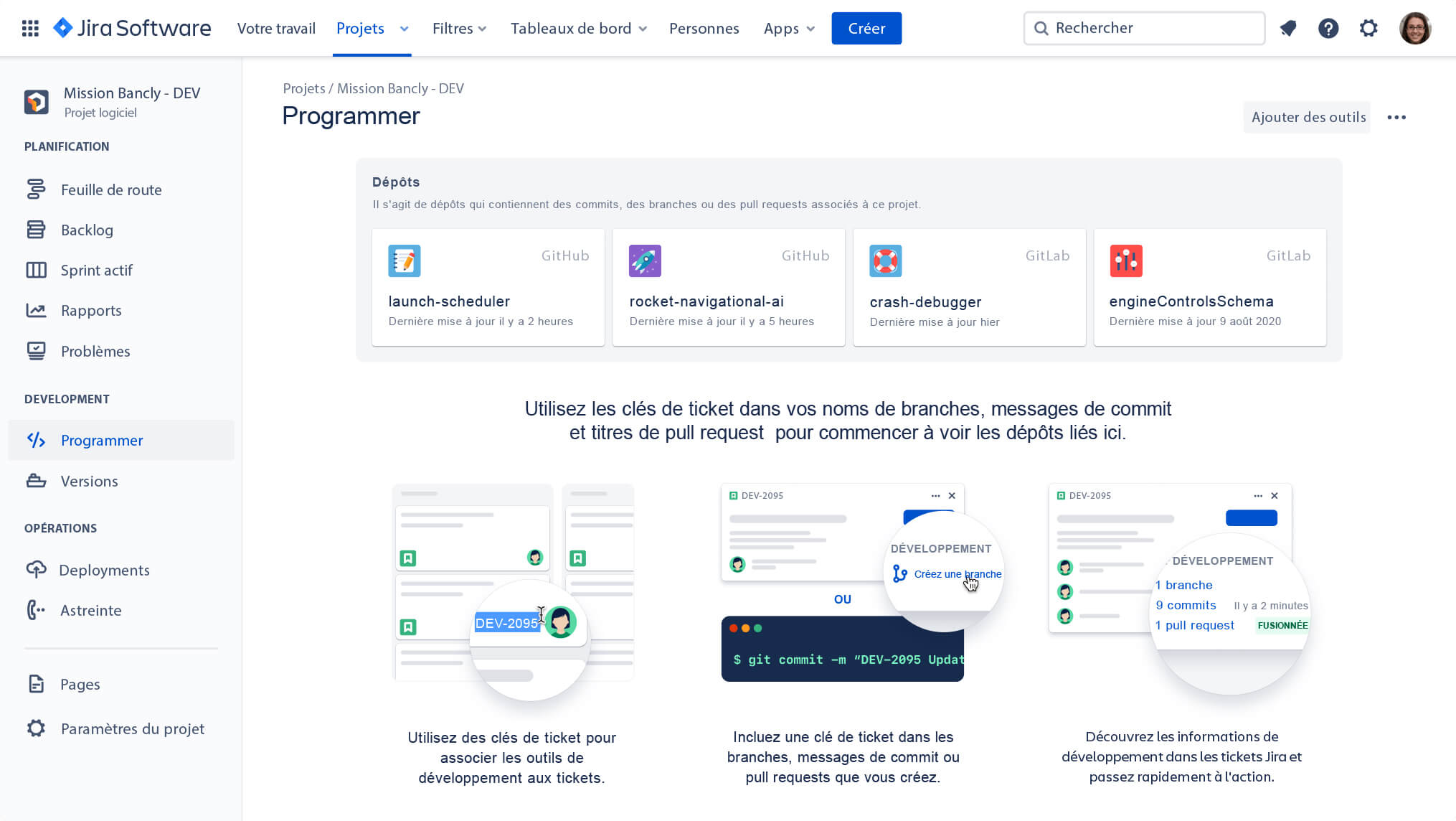Select Backlog in the sidebar
The image size is (1456, 821).
point(87,230)
